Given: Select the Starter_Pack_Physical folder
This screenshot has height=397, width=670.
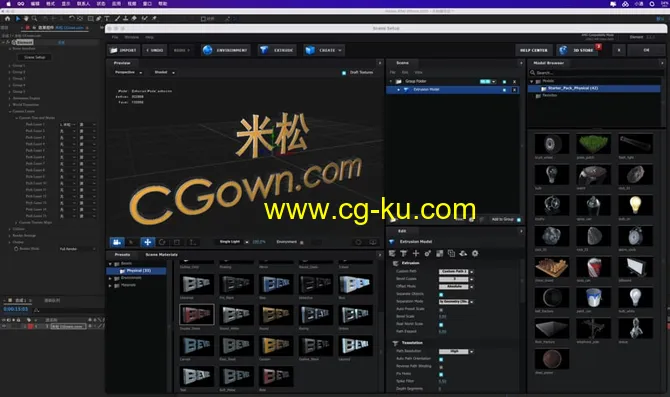Looking at the screenshot, I should [x=594, y=88].
